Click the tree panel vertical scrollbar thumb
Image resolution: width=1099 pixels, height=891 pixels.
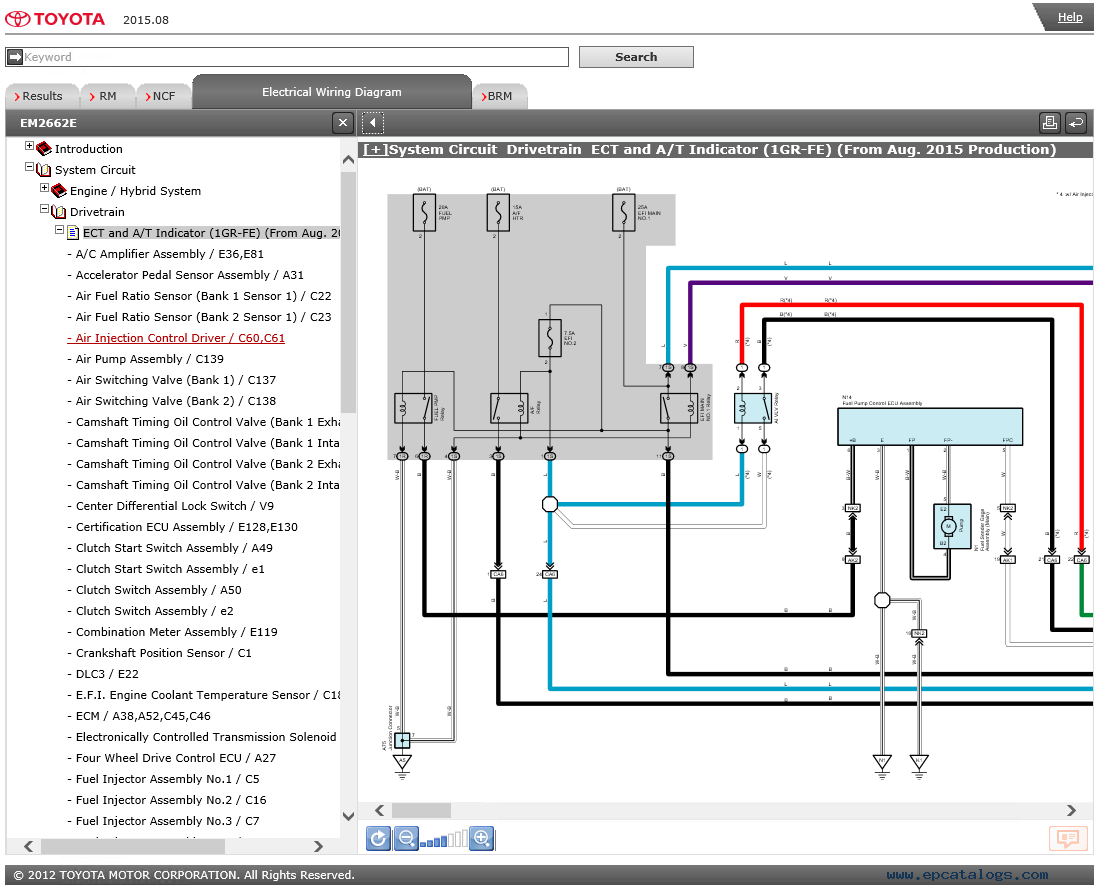tap(348, 293)
